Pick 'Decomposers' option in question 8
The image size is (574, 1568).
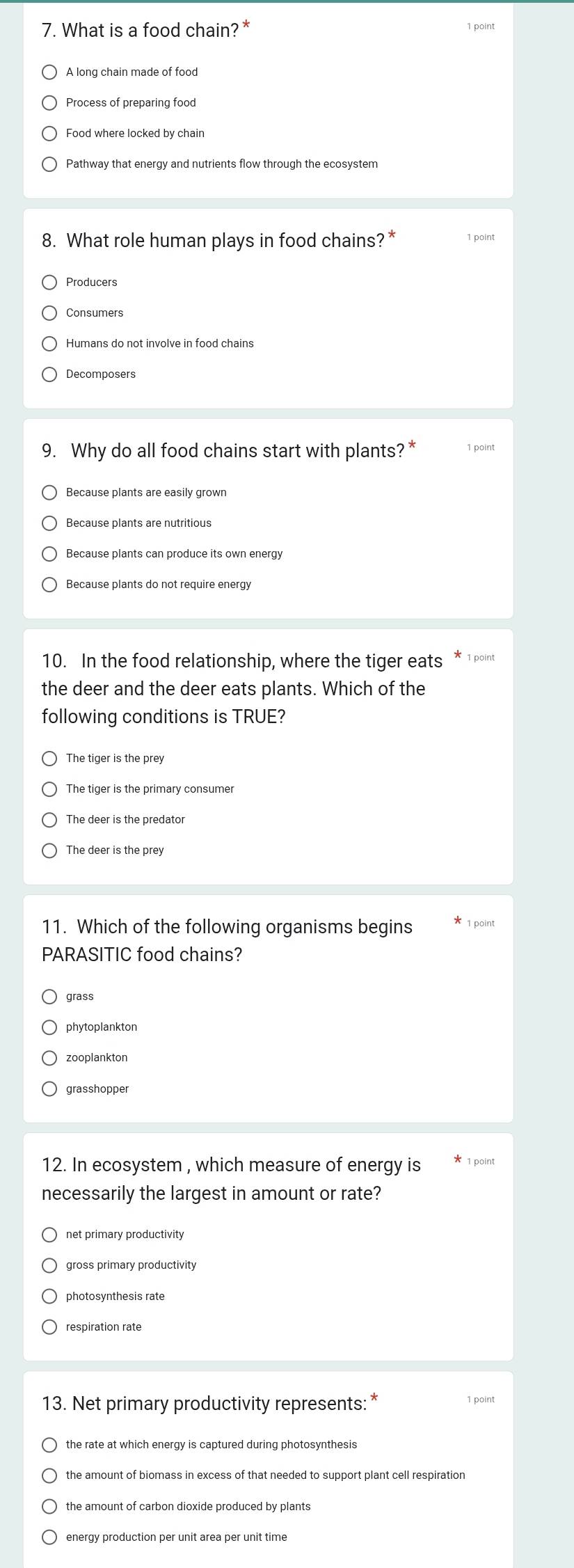(x=49, y=374)
